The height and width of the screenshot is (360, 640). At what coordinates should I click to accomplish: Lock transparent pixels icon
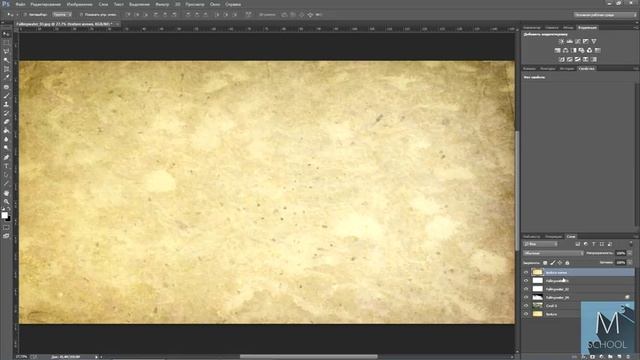coord(545,263)
